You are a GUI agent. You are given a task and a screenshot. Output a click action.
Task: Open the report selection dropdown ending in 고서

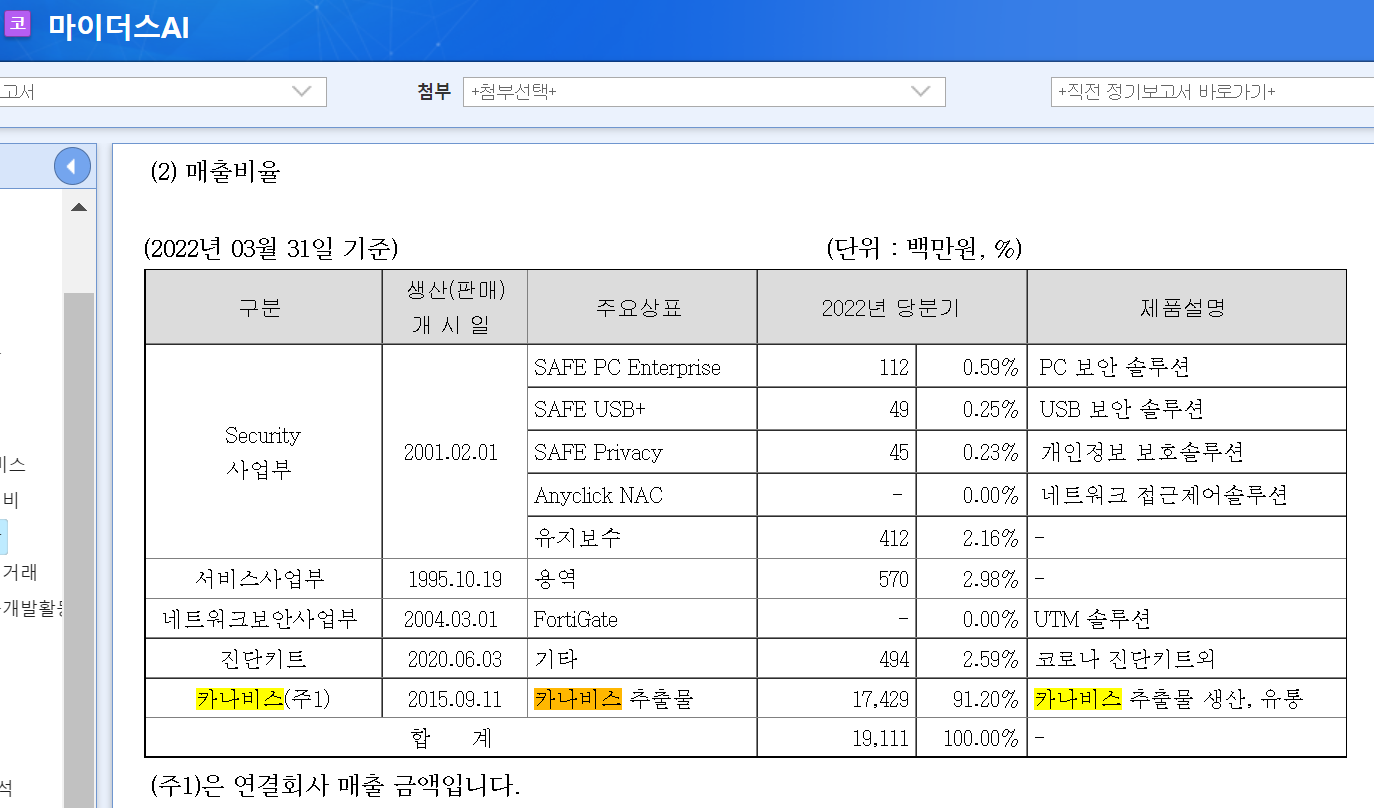point(163,92)
